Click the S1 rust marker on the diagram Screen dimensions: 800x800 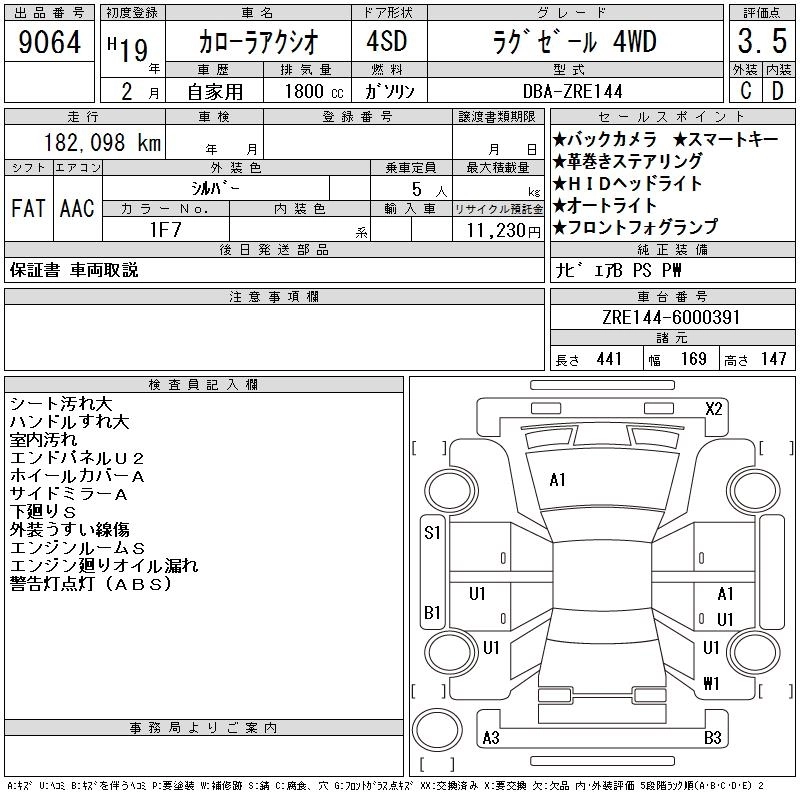[432, 533]
